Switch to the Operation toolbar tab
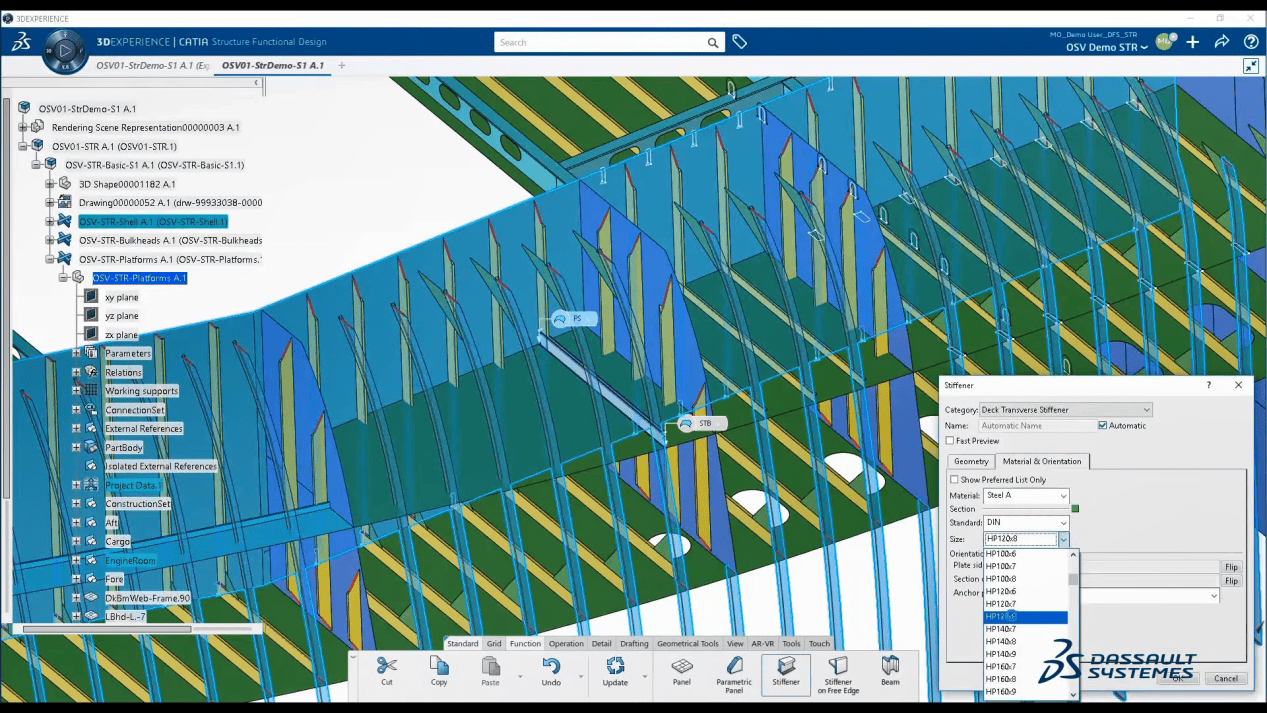The height and width of the screenshot is (713, 1267). tap(566, 644)
